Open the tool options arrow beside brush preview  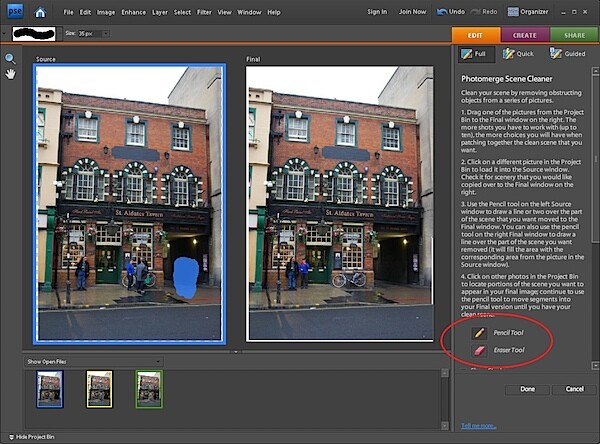point(4,34)
